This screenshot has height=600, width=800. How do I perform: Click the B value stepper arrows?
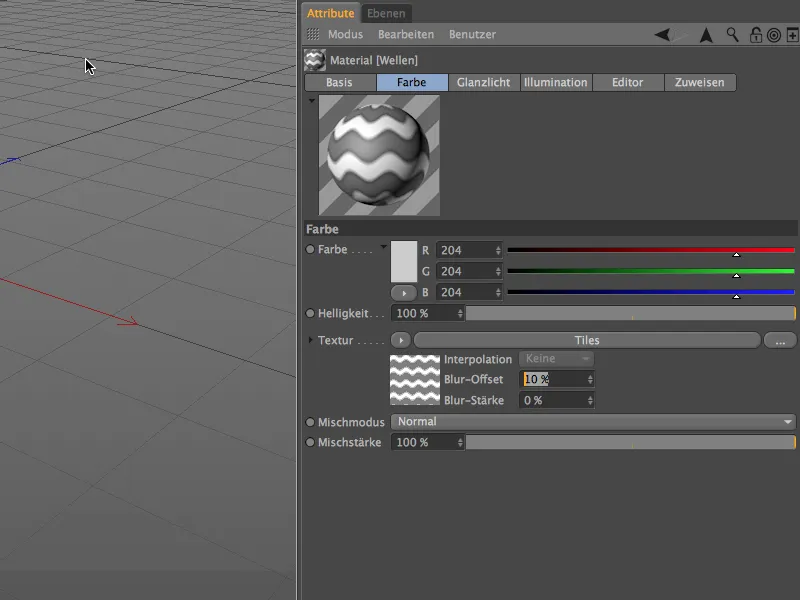pos(498,292)
